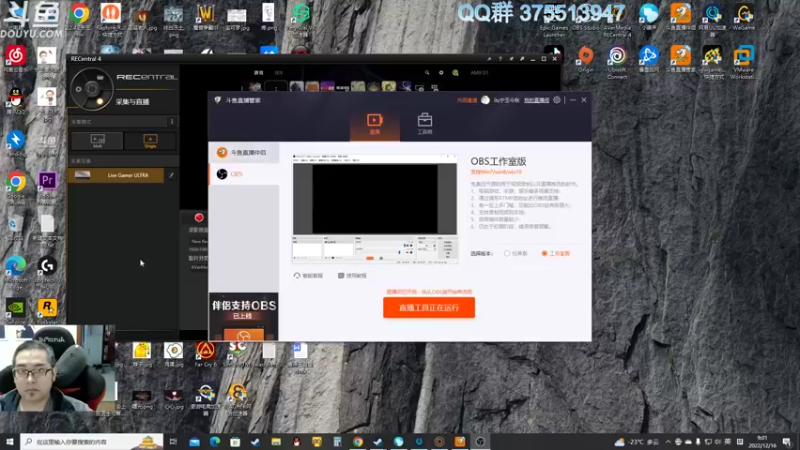This screenshot has height=450, width=800.
Task: Open Epic Games Launcher desktop icon
Action: coord(554,26)
